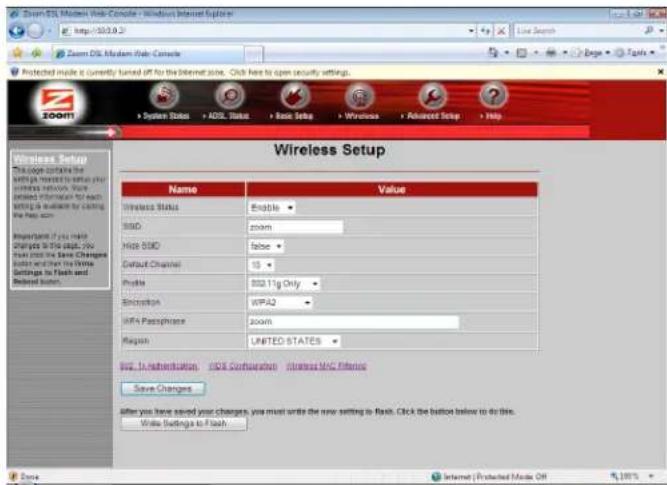Open the Default Channel dropdown
The width and height of the screenshot is (667, 485).
[261, 265]
